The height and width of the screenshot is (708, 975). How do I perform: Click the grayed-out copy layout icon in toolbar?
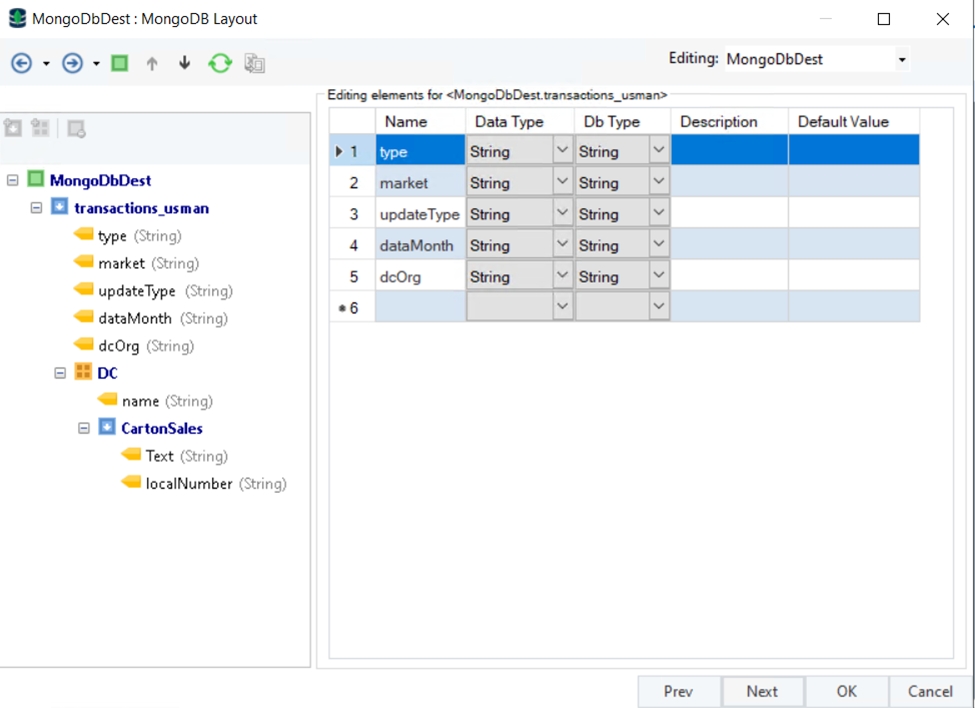[255, 63]
